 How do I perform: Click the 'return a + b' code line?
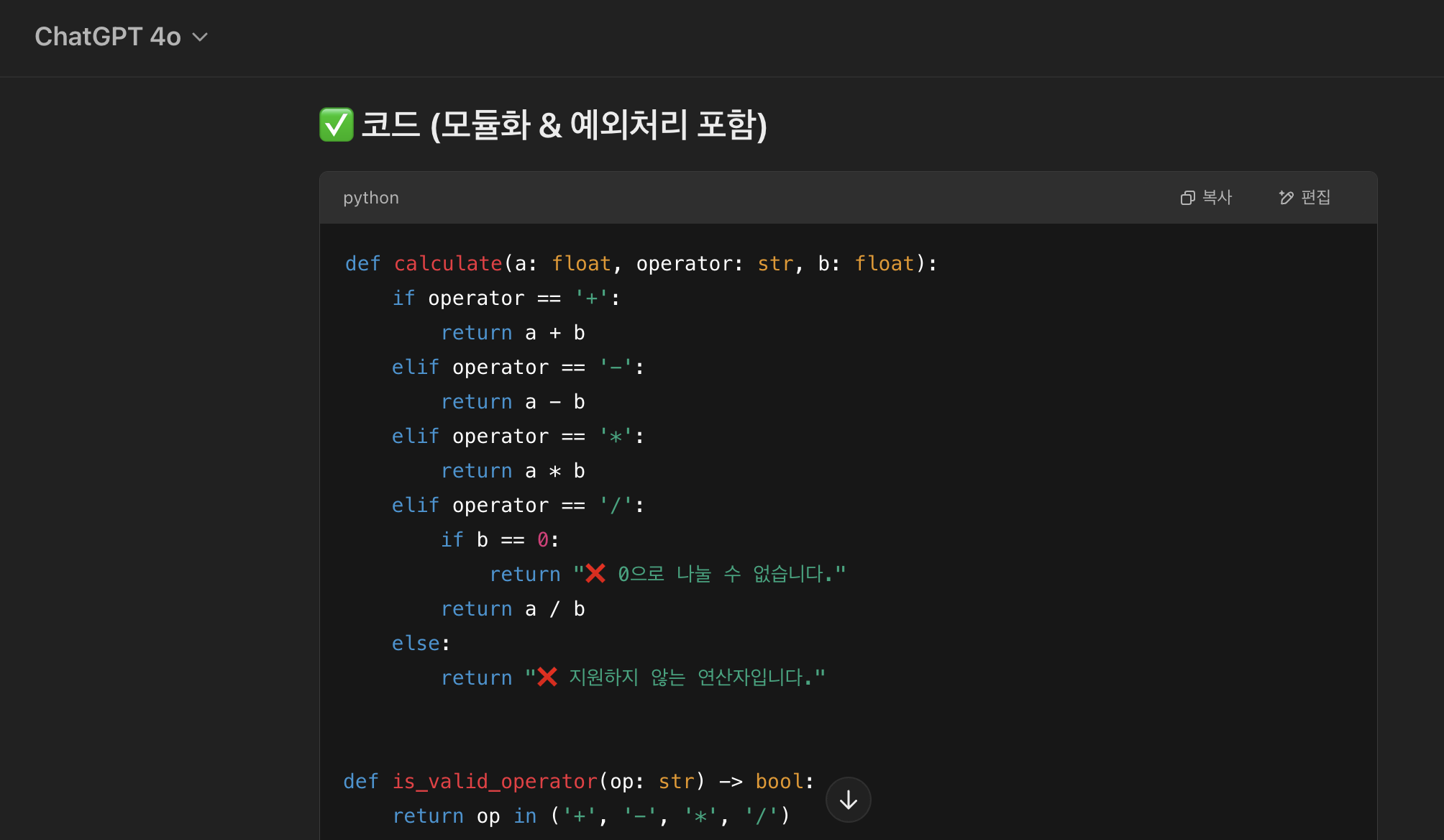click(513, 333)
